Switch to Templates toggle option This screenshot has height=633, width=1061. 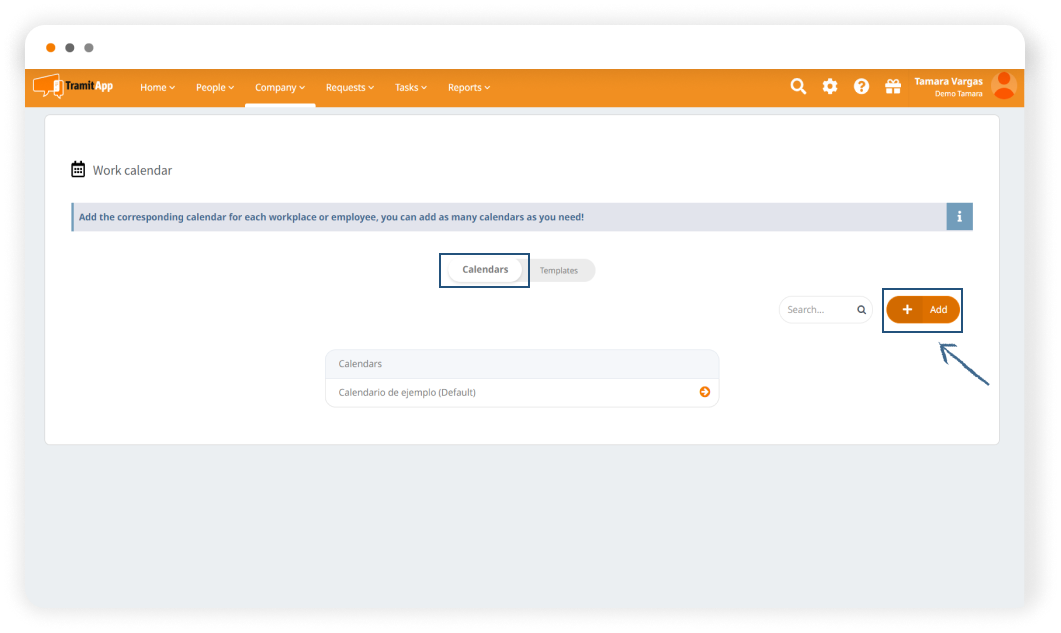point(559,271)
